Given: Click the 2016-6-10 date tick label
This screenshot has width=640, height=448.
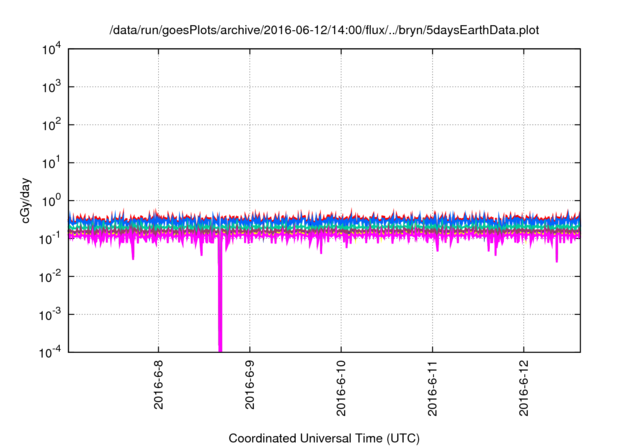Looking at the screenshot, I should click(341, 388).
